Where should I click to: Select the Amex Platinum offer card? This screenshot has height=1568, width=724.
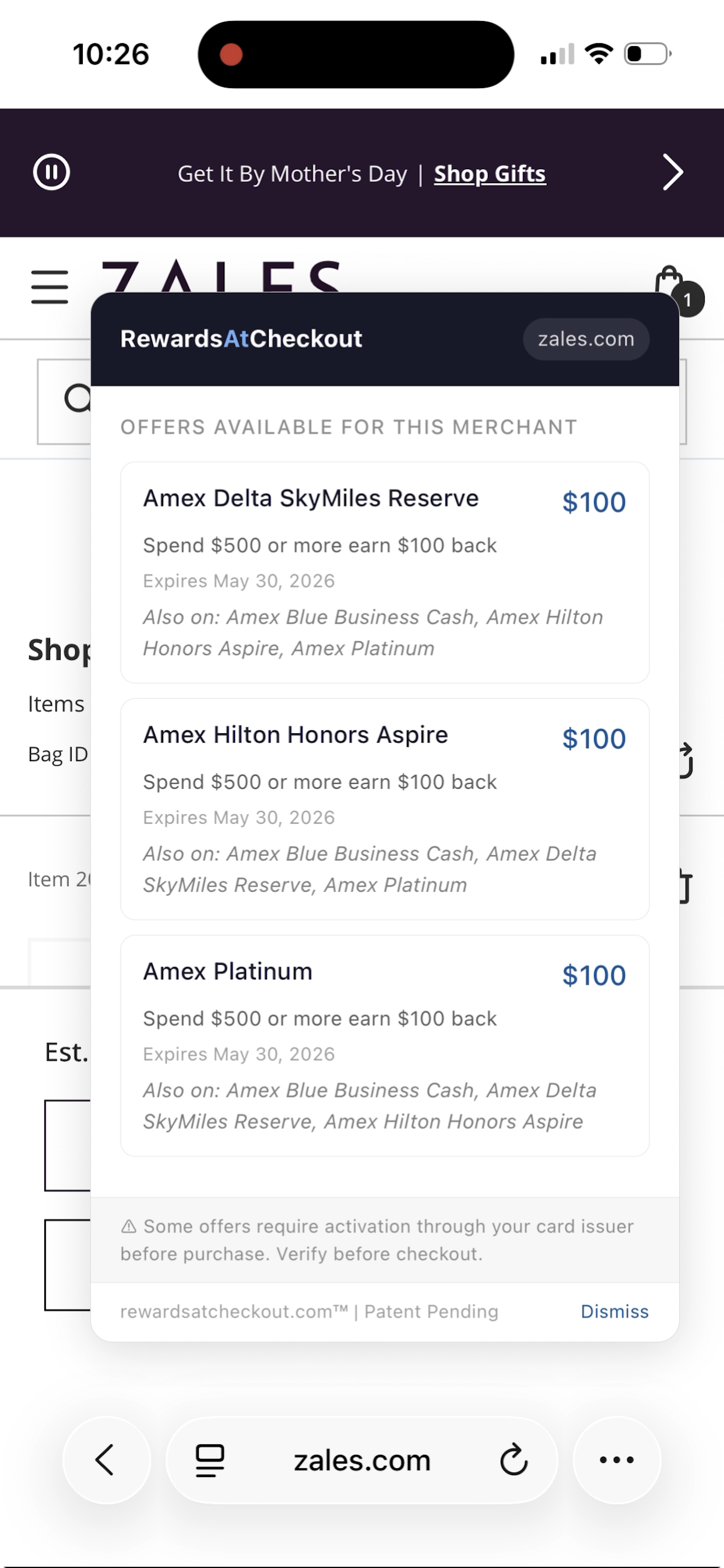[385, 1045]
